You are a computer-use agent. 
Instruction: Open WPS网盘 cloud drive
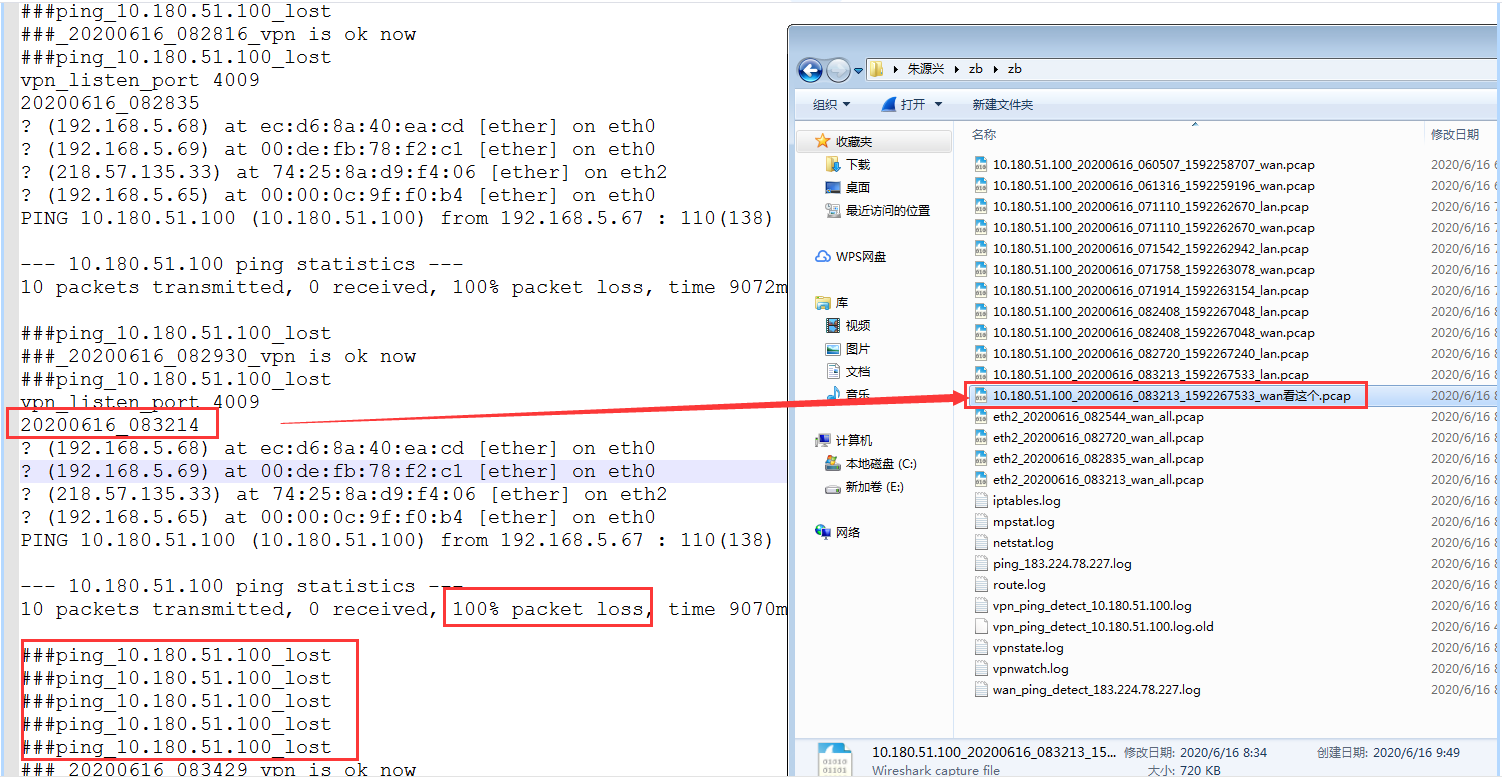pos(860,256)
